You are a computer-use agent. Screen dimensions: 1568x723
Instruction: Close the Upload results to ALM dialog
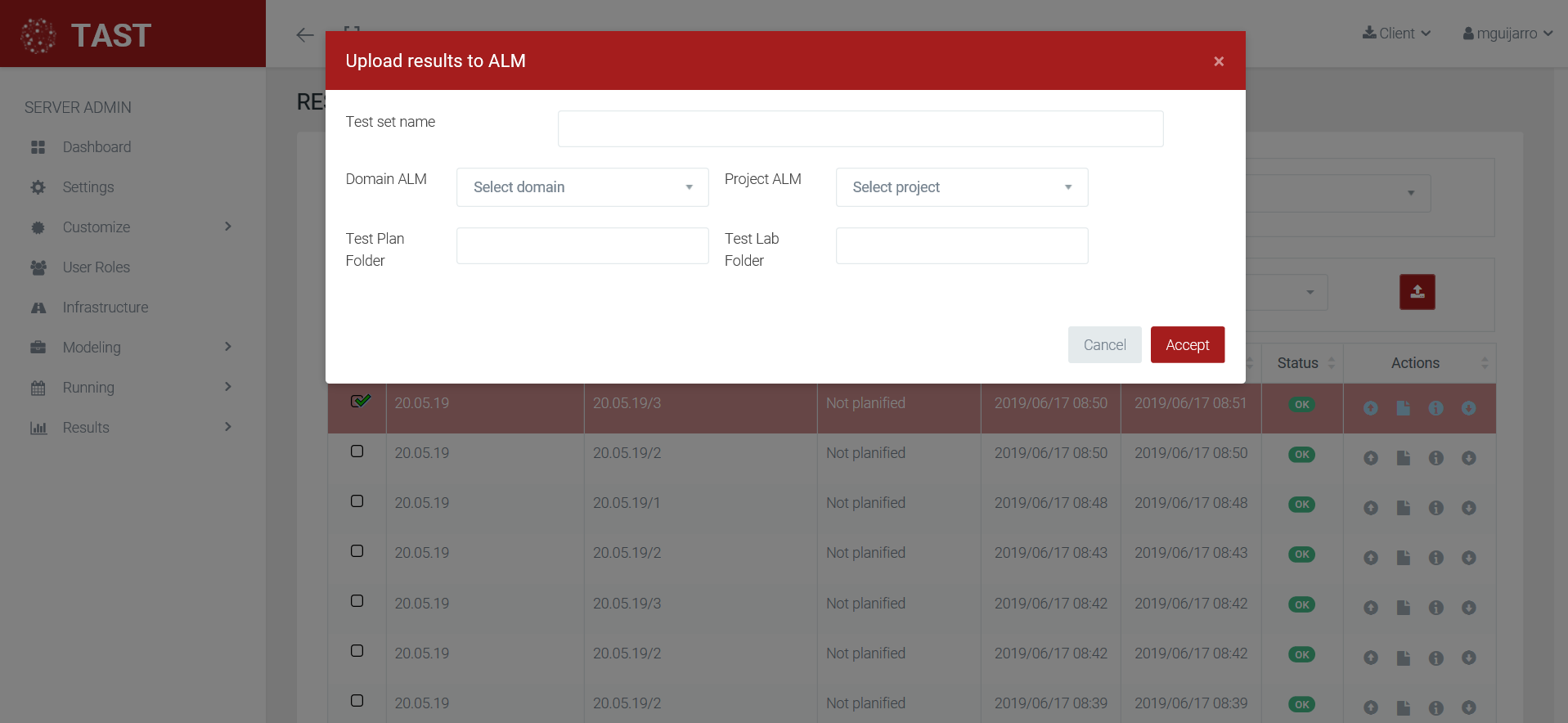(1219, 61)
